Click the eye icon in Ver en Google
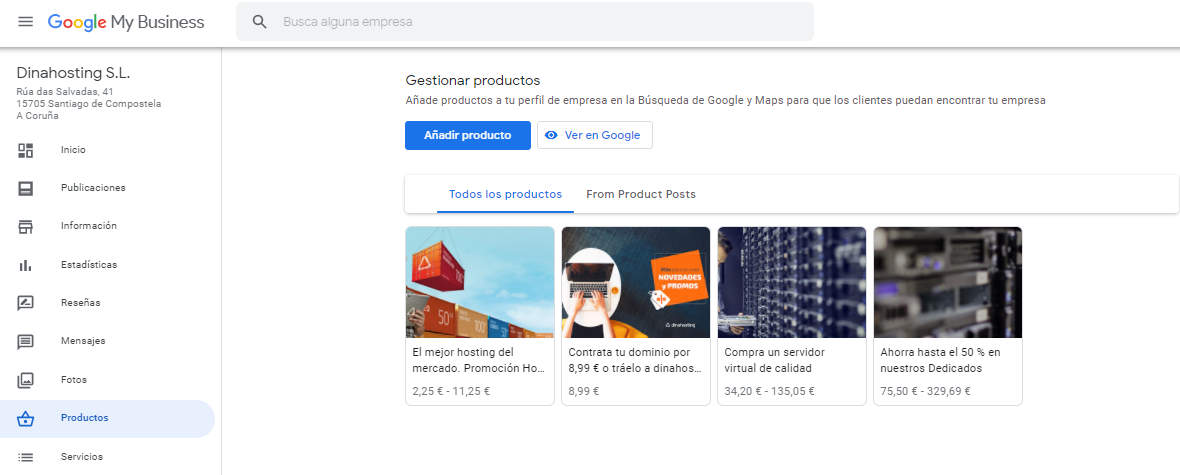Image resolution: width=1180 pixels, height=475 pixels. [x=552, y=135]
